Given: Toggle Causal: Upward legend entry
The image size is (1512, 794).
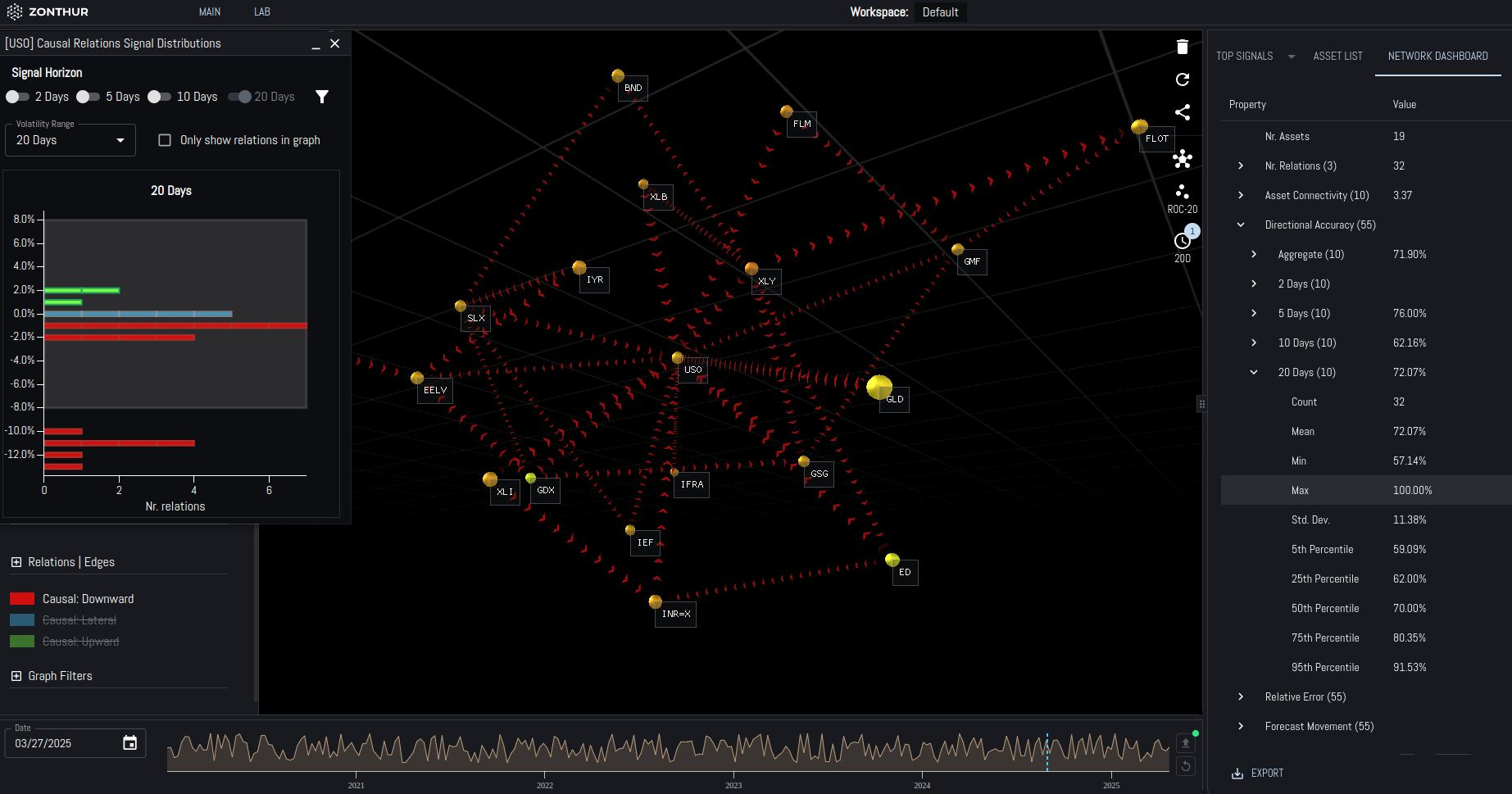Looking at the screenshot, I should tap(64, 642).
